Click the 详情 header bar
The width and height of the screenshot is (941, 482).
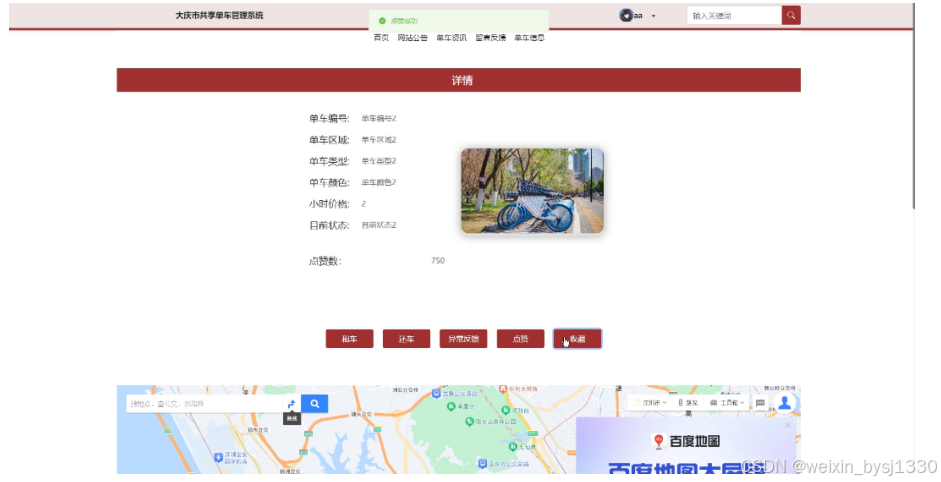pyautogui.click(x=458, y=80)
